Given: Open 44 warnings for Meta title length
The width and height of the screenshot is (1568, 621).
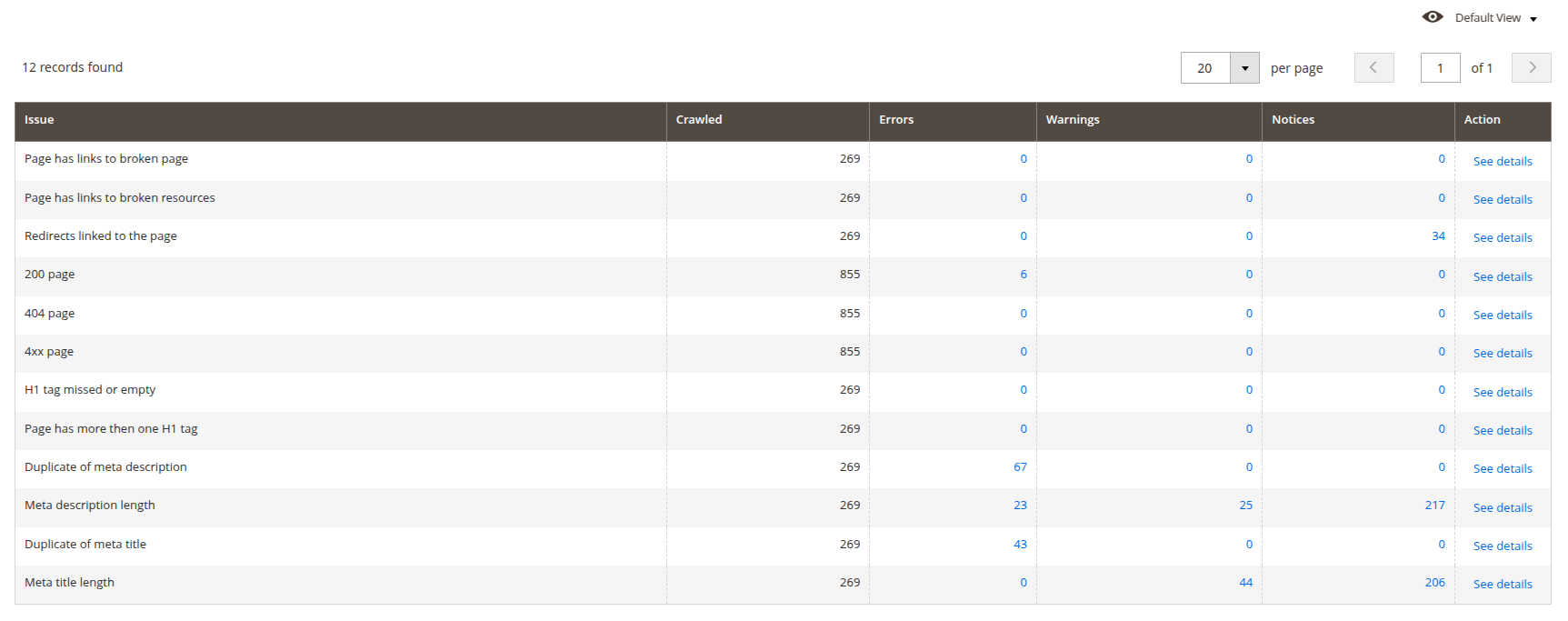Looking at the screenshot, I should (1245, 583).
